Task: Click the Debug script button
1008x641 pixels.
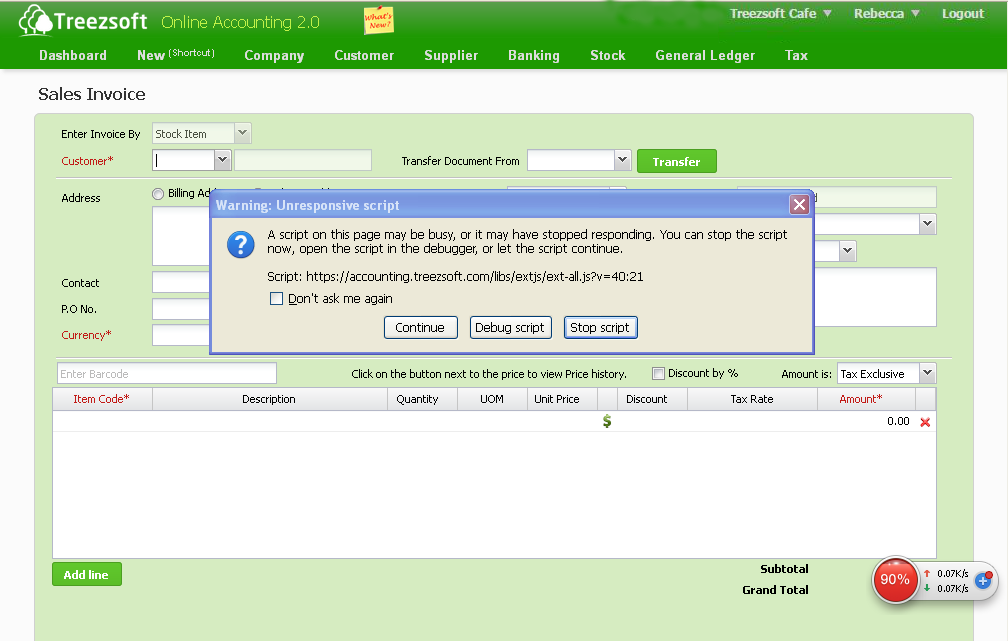Action: [510, 327]
